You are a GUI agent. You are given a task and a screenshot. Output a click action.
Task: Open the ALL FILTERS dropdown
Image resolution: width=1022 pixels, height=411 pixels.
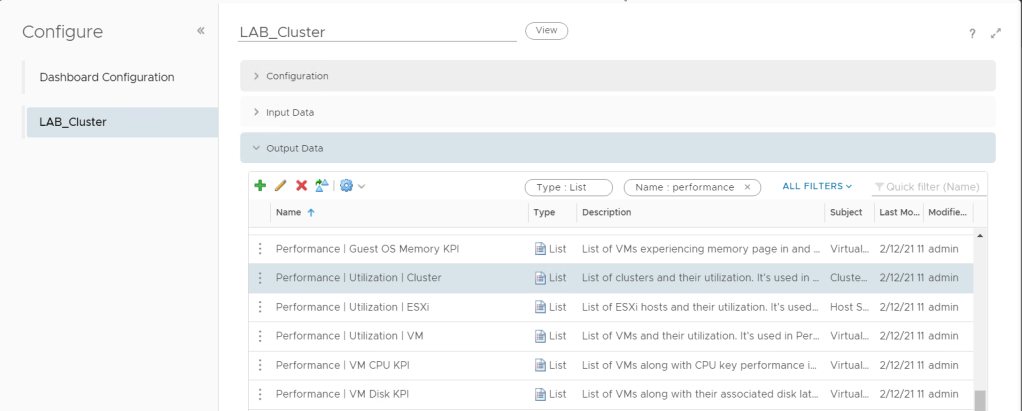click(x=817, y=186)
